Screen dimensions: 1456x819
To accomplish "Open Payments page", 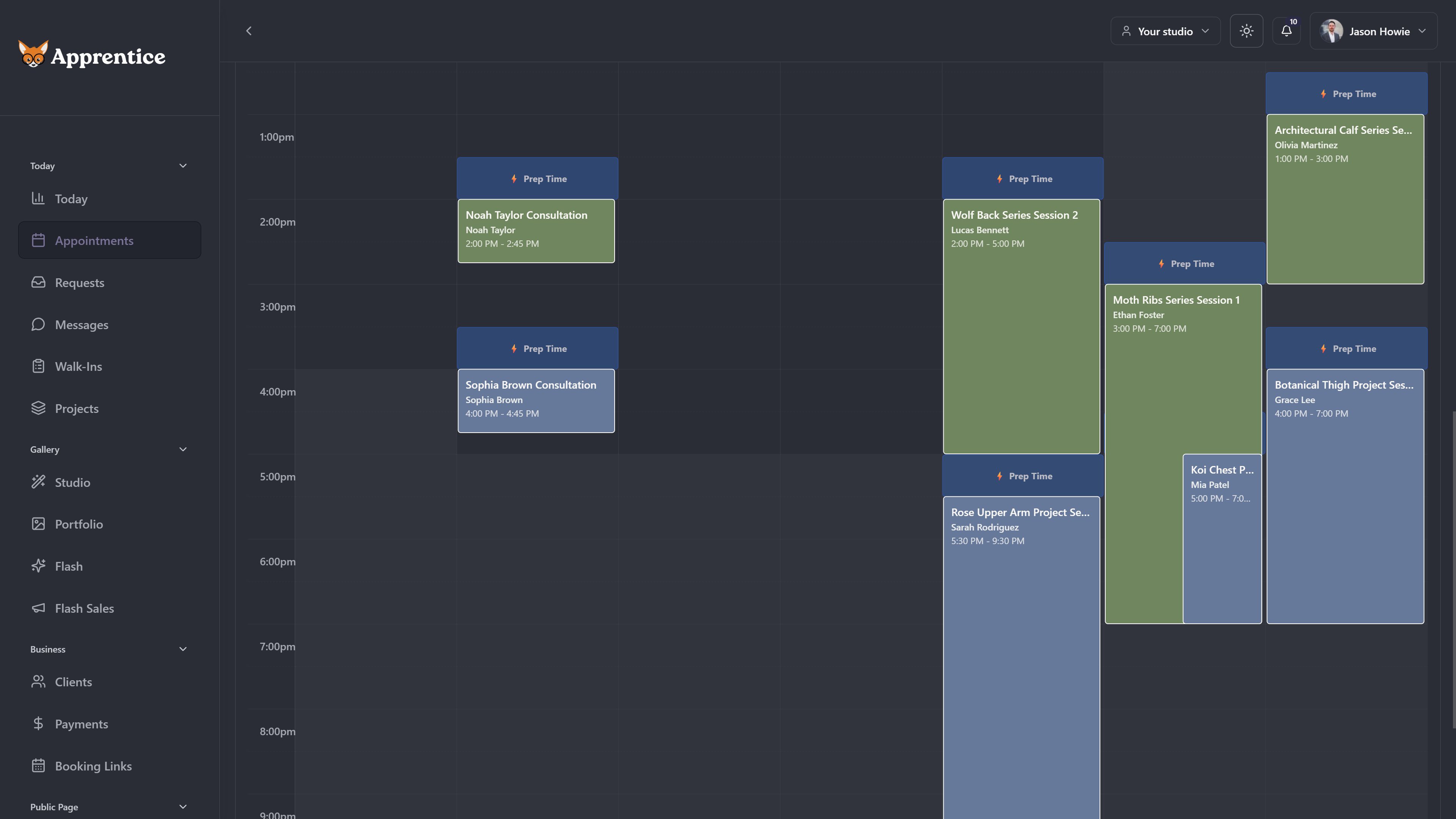I will coord(110,723).
